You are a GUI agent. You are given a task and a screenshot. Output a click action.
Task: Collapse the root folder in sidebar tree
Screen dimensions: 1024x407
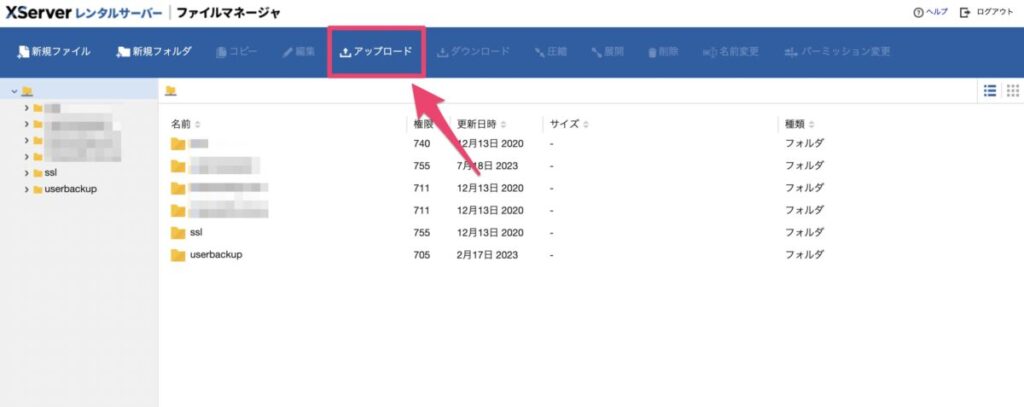[x=13, y=91]
